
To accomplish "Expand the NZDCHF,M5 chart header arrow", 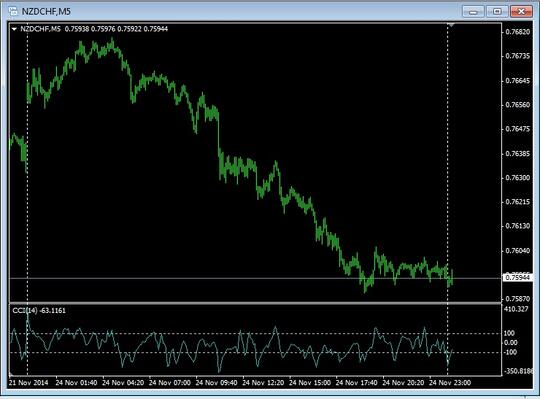I will click(14, 29).
